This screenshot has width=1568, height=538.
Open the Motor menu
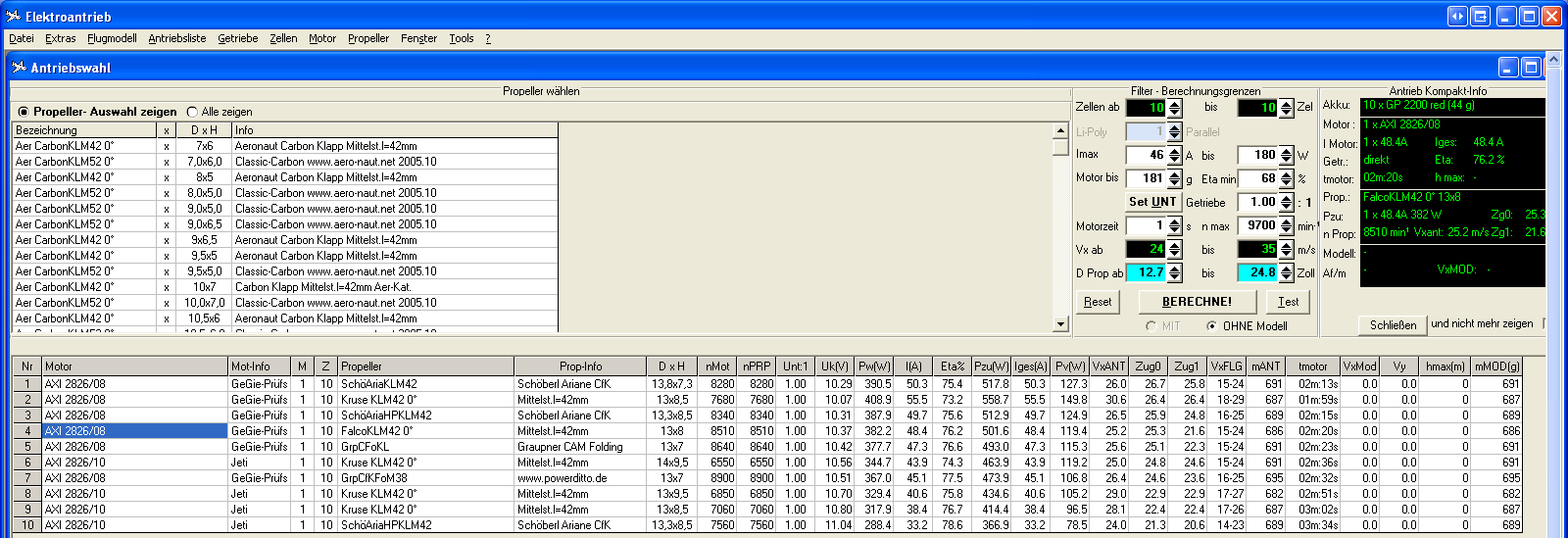point(322,38)
